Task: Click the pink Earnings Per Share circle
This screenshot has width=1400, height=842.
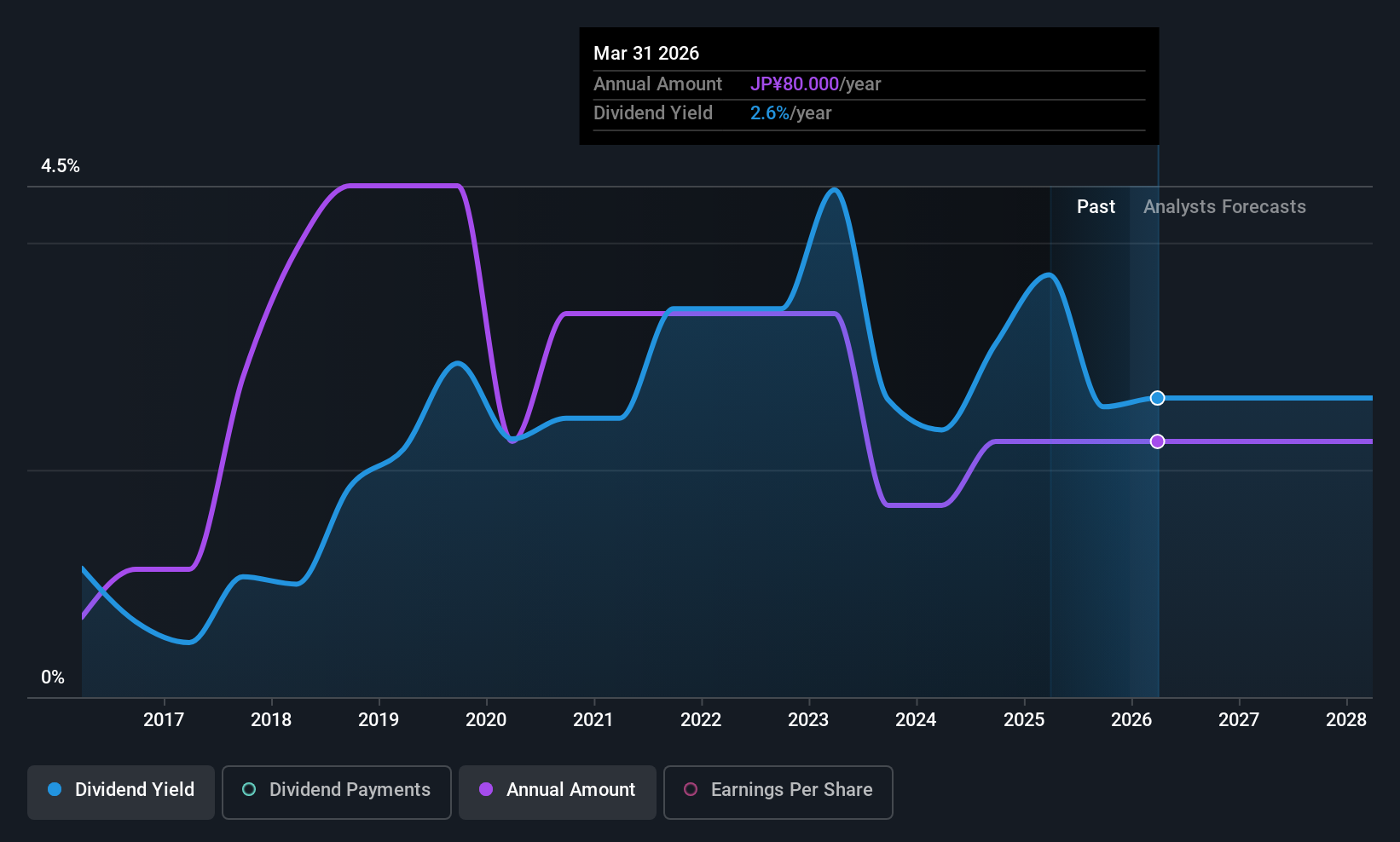Action: pos(691,789)
